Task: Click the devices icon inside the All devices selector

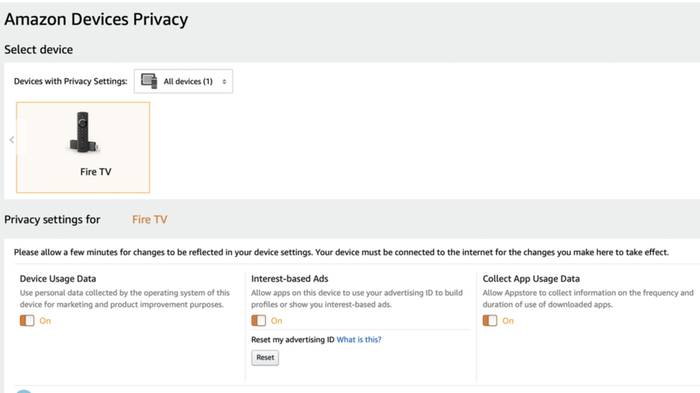Action: pos(149,81)
